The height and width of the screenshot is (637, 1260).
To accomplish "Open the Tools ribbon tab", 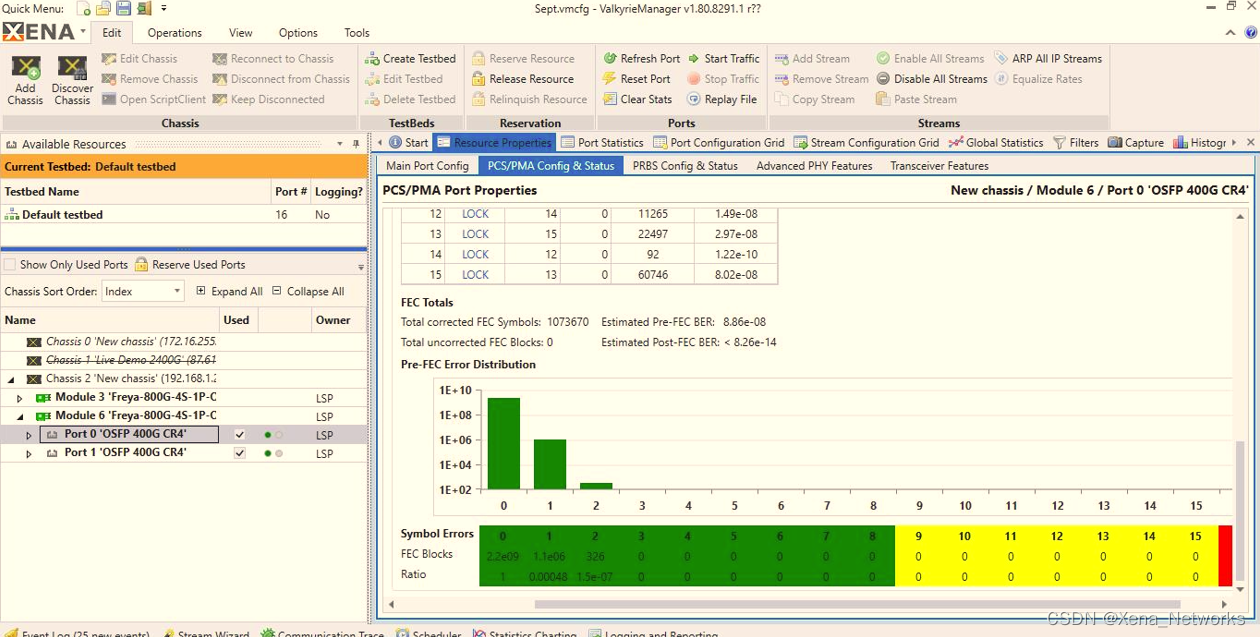I will [x=357, y=33].
